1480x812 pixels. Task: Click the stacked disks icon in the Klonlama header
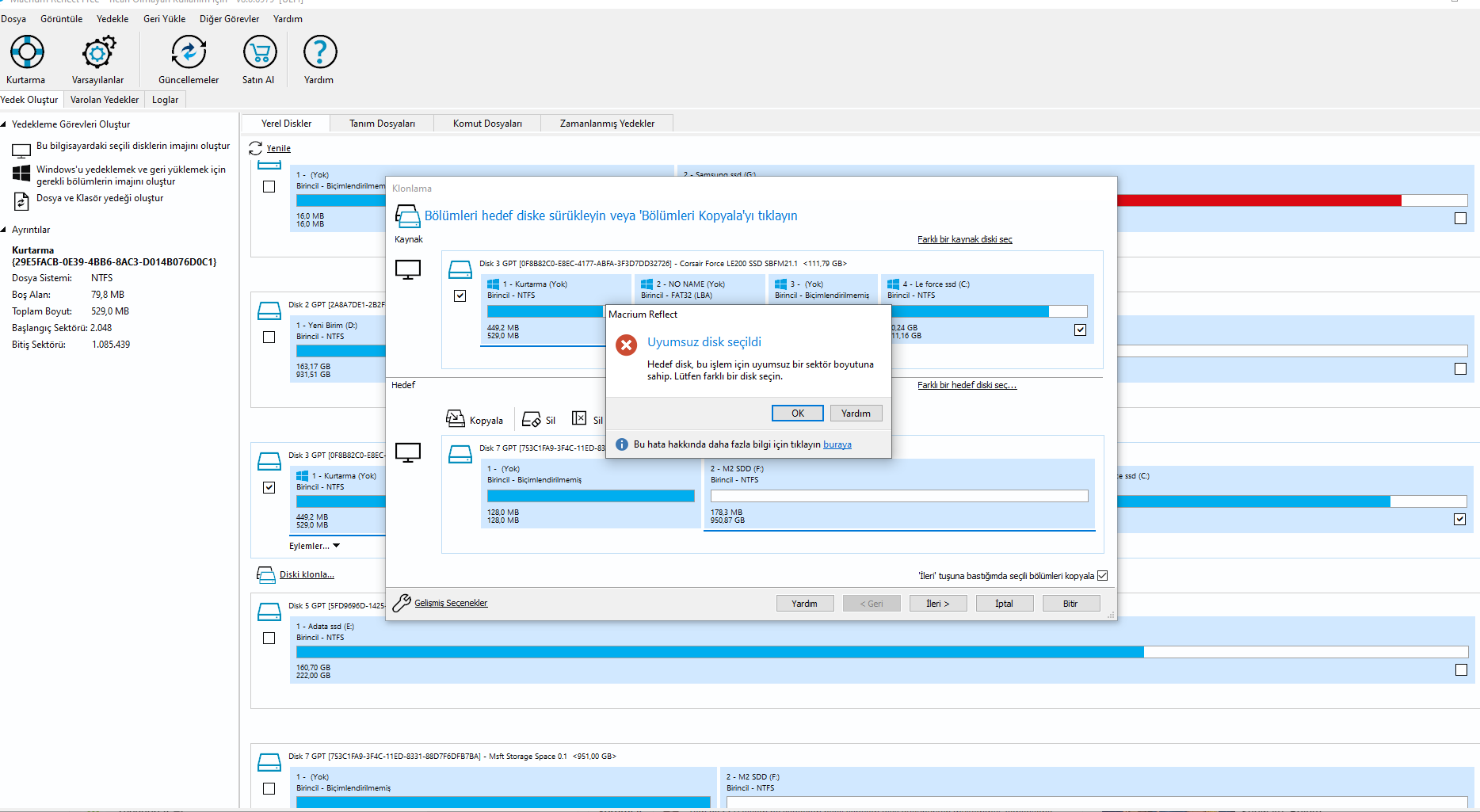(407, 215)
